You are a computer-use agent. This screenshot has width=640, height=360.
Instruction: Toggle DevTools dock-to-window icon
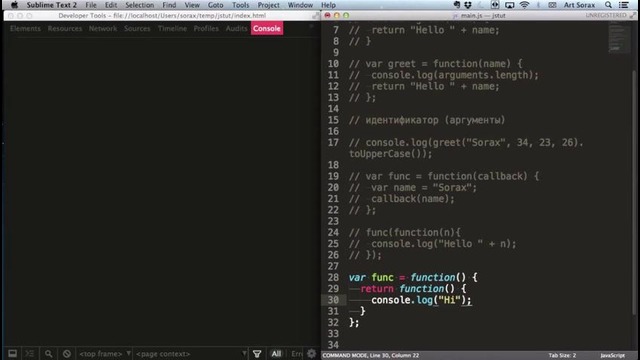pyautogui.click(x=13, y=353)
